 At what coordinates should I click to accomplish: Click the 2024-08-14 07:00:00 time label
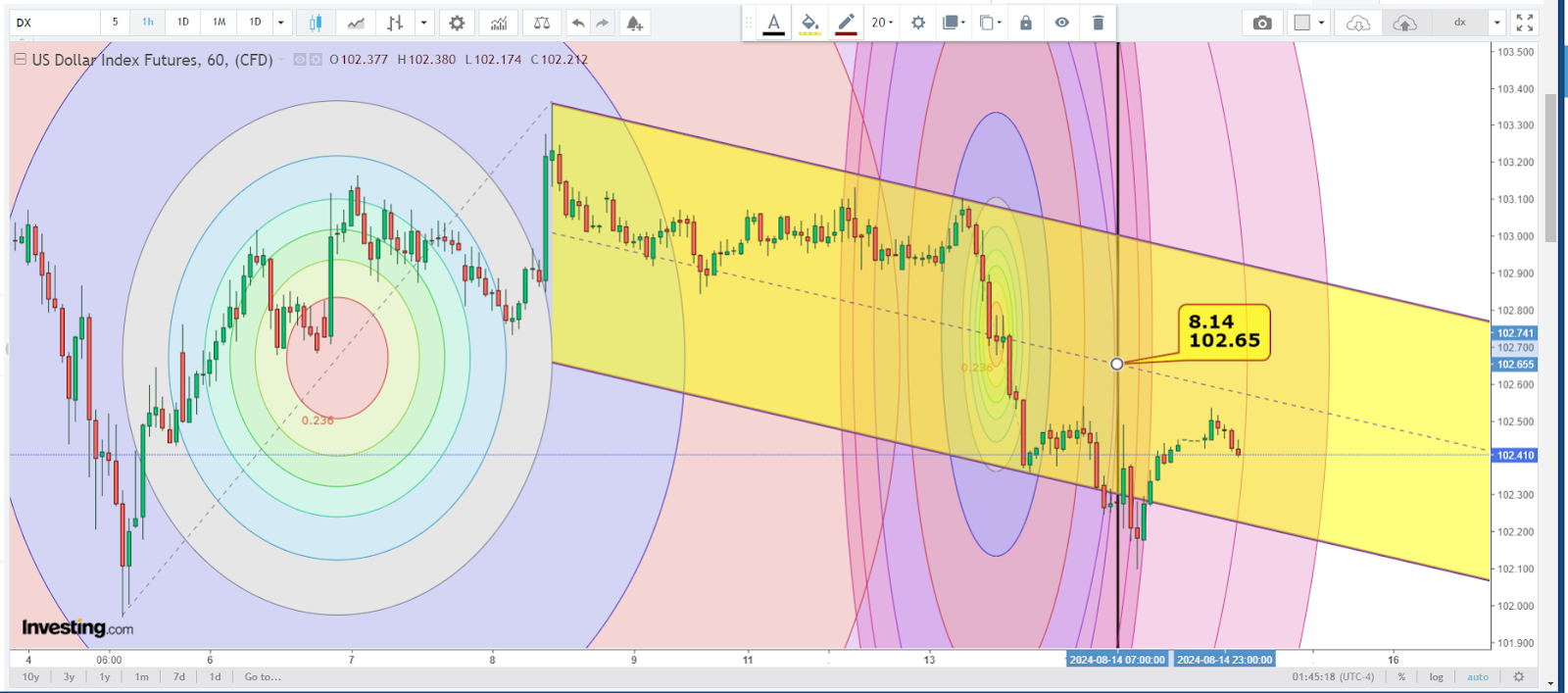coord(1117,660)
